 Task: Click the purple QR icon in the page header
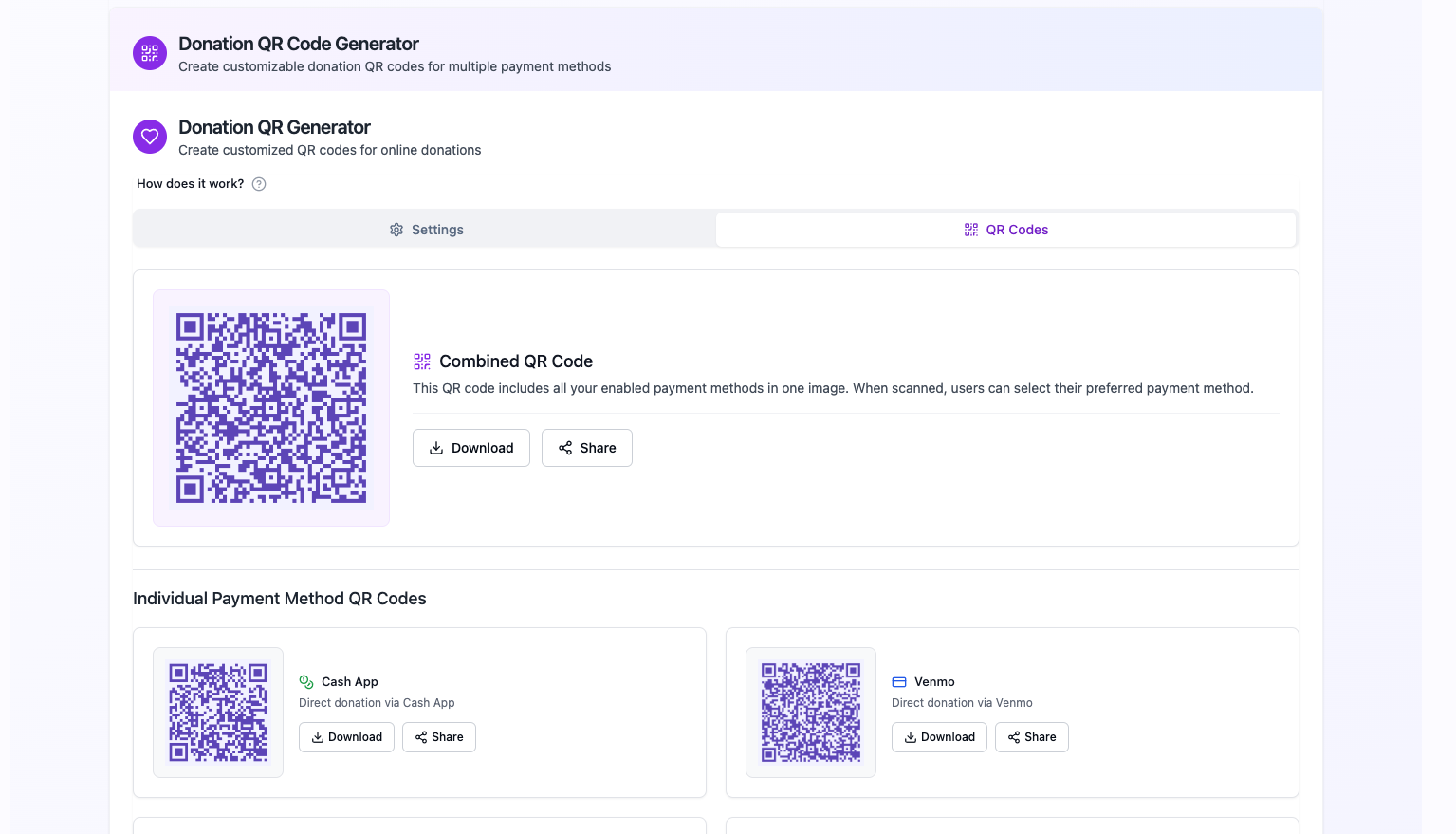point(149,53)
